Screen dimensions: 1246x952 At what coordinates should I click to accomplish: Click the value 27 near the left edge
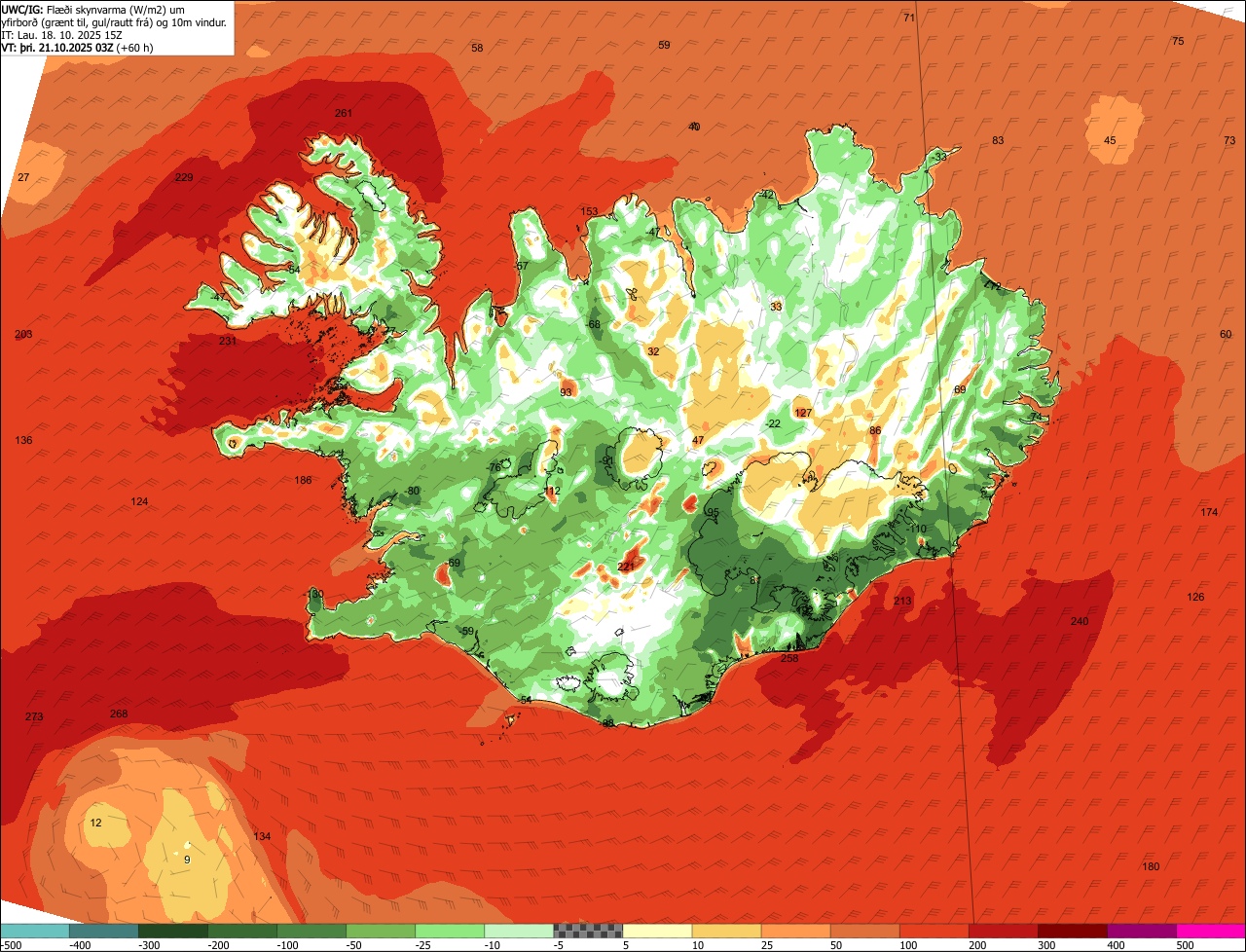click(24, 177)
